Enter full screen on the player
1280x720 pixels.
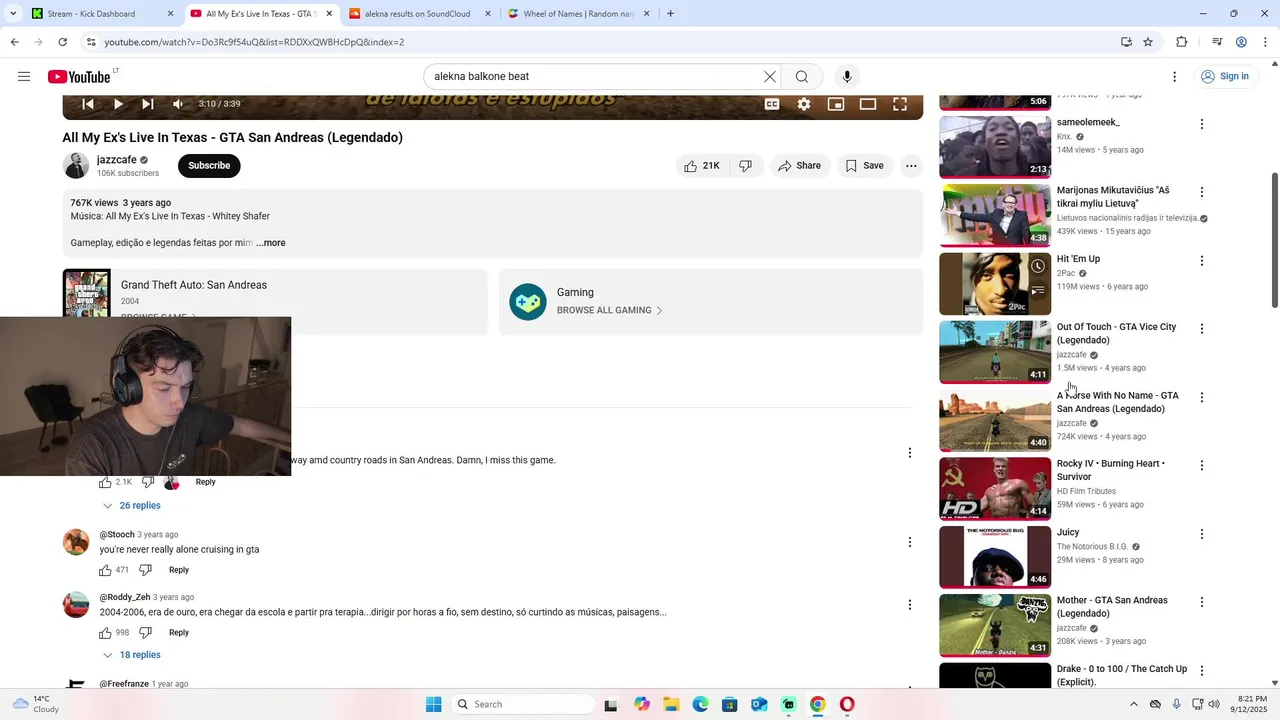[x=900, y=104]
